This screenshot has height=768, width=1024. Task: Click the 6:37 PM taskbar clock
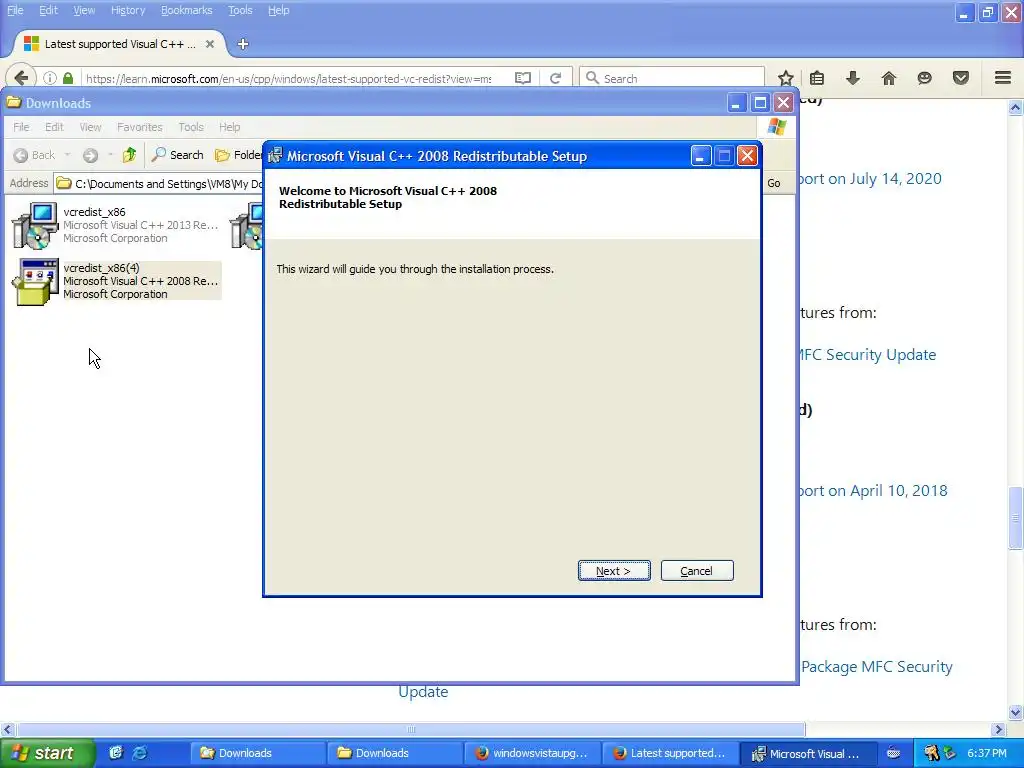[987, 753]
